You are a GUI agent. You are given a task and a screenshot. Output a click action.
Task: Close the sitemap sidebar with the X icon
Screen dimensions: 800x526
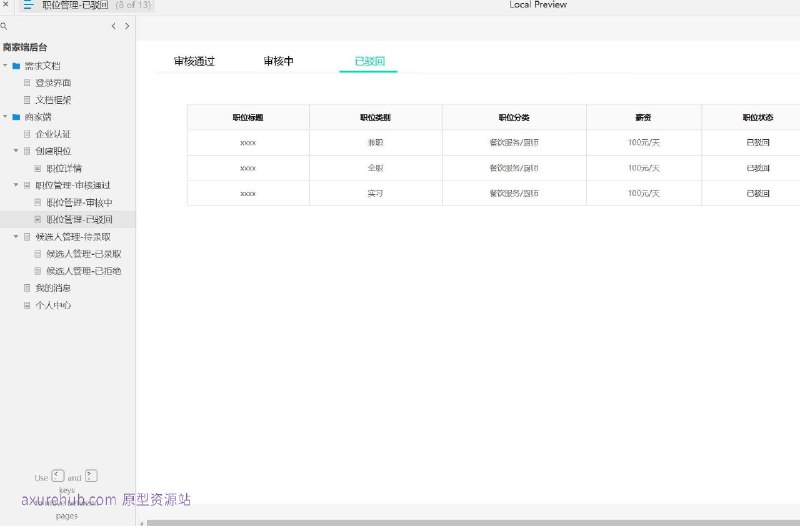pyautogui.click(x=6, y=4)
